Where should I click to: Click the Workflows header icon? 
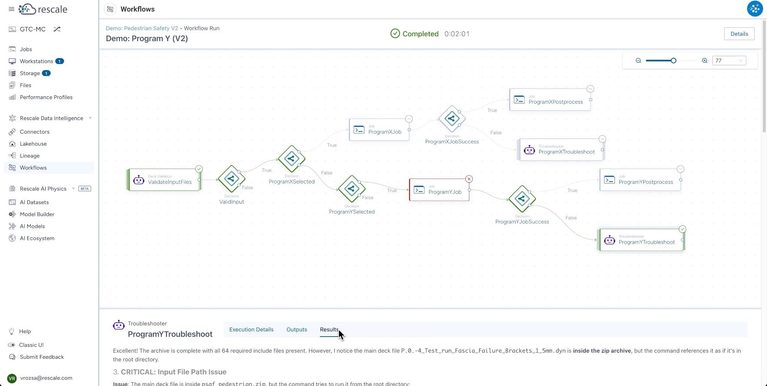pyautogui.click(x=111, y=9)
